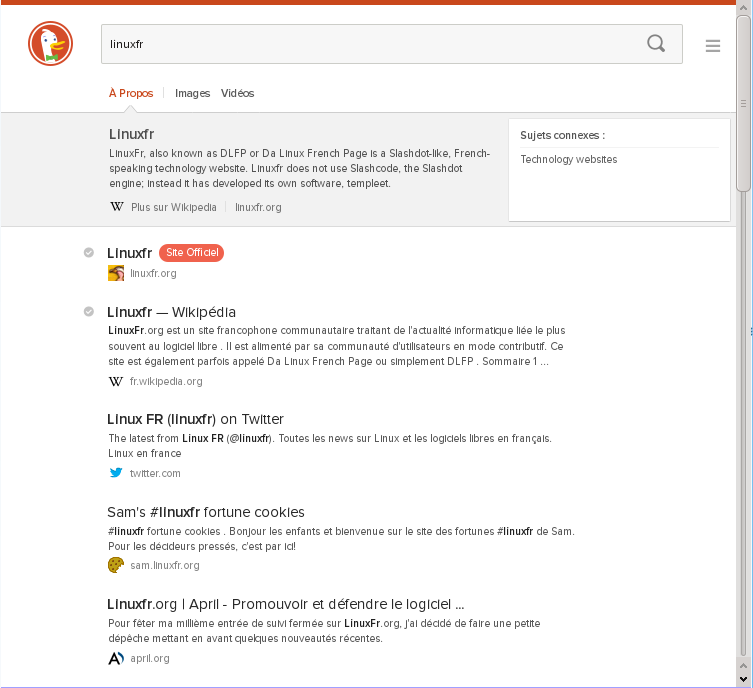This screenshot has width=753, height=688.
Task: Open the Technology websites related topic
Action: point(568,159)
